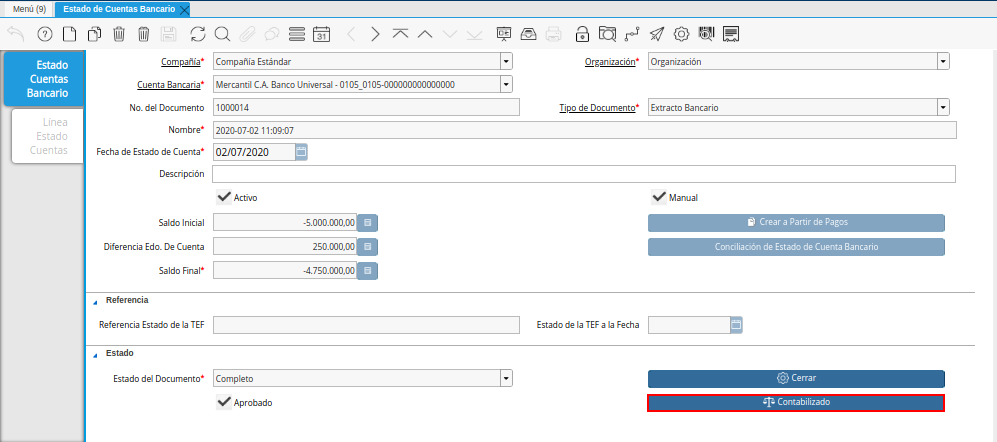Open the workflow icon in the toolbar
997x442 pixels.
pos(632,34)
